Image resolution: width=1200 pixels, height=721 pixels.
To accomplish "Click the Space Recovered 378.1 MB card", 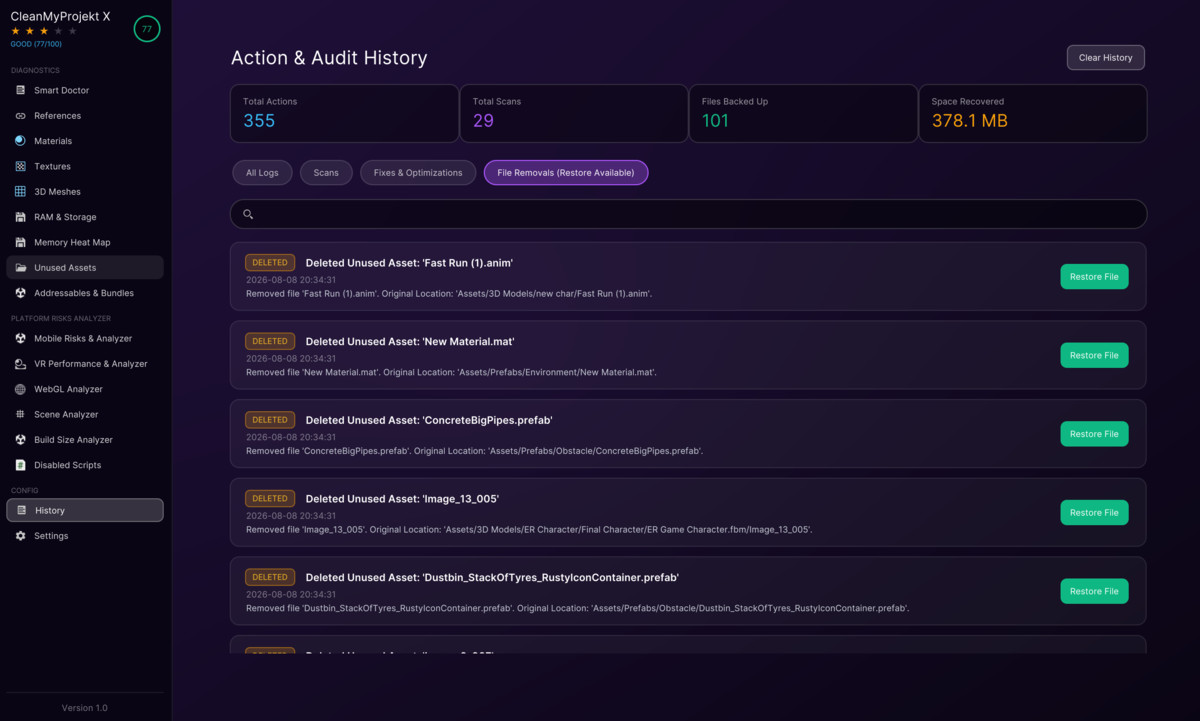I will pos(1033,113).
